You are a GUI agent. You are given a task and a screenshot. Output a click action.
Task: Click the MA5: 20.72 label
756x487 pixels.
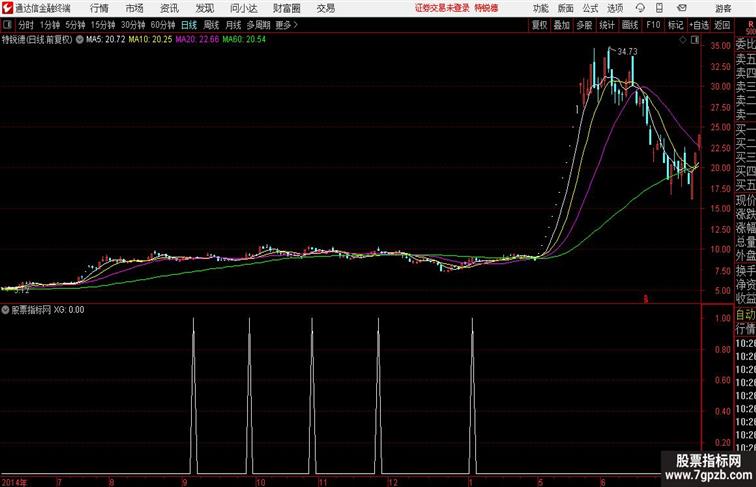point(106,40)
